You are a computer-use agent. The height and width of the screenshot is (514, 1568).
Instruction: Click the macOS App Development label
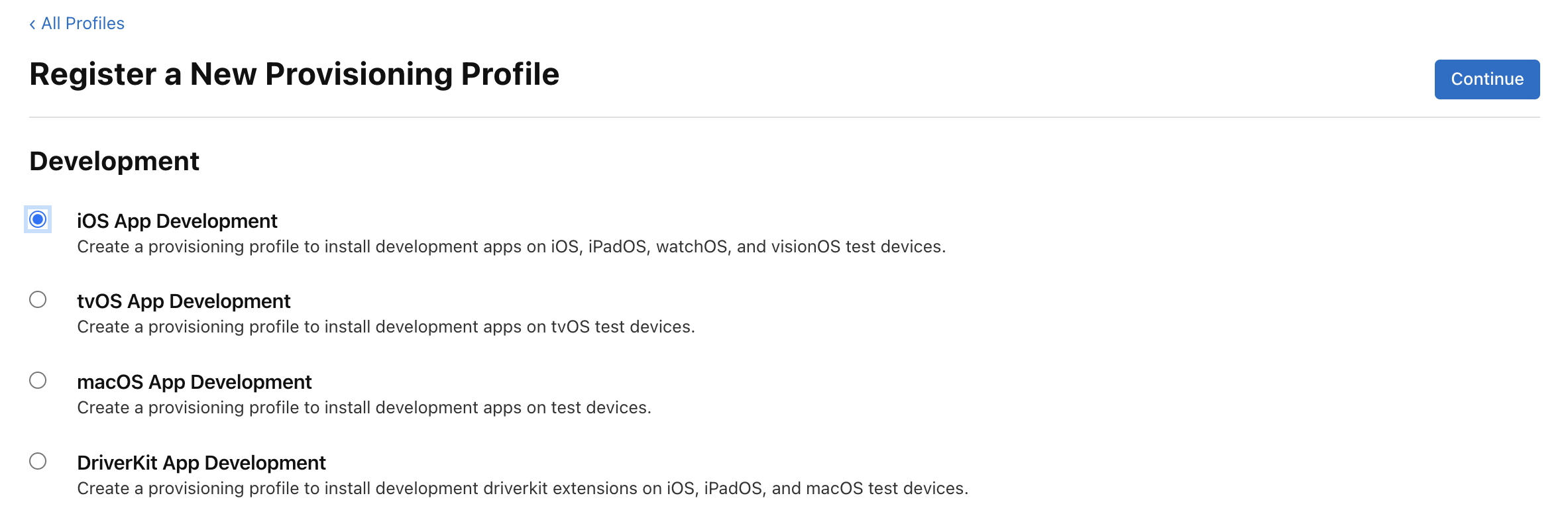[194, 382]
